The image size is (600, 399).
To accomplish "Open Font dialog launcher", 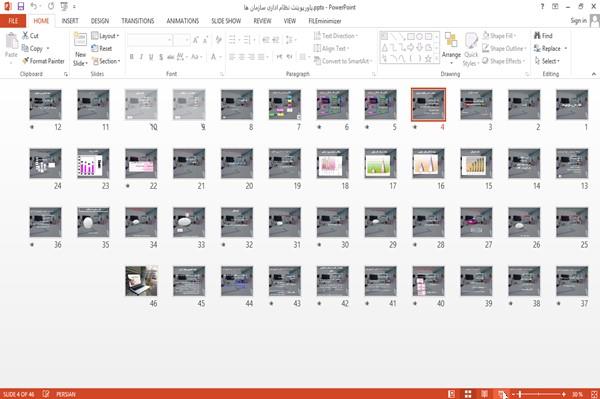I will click(222, 74).
